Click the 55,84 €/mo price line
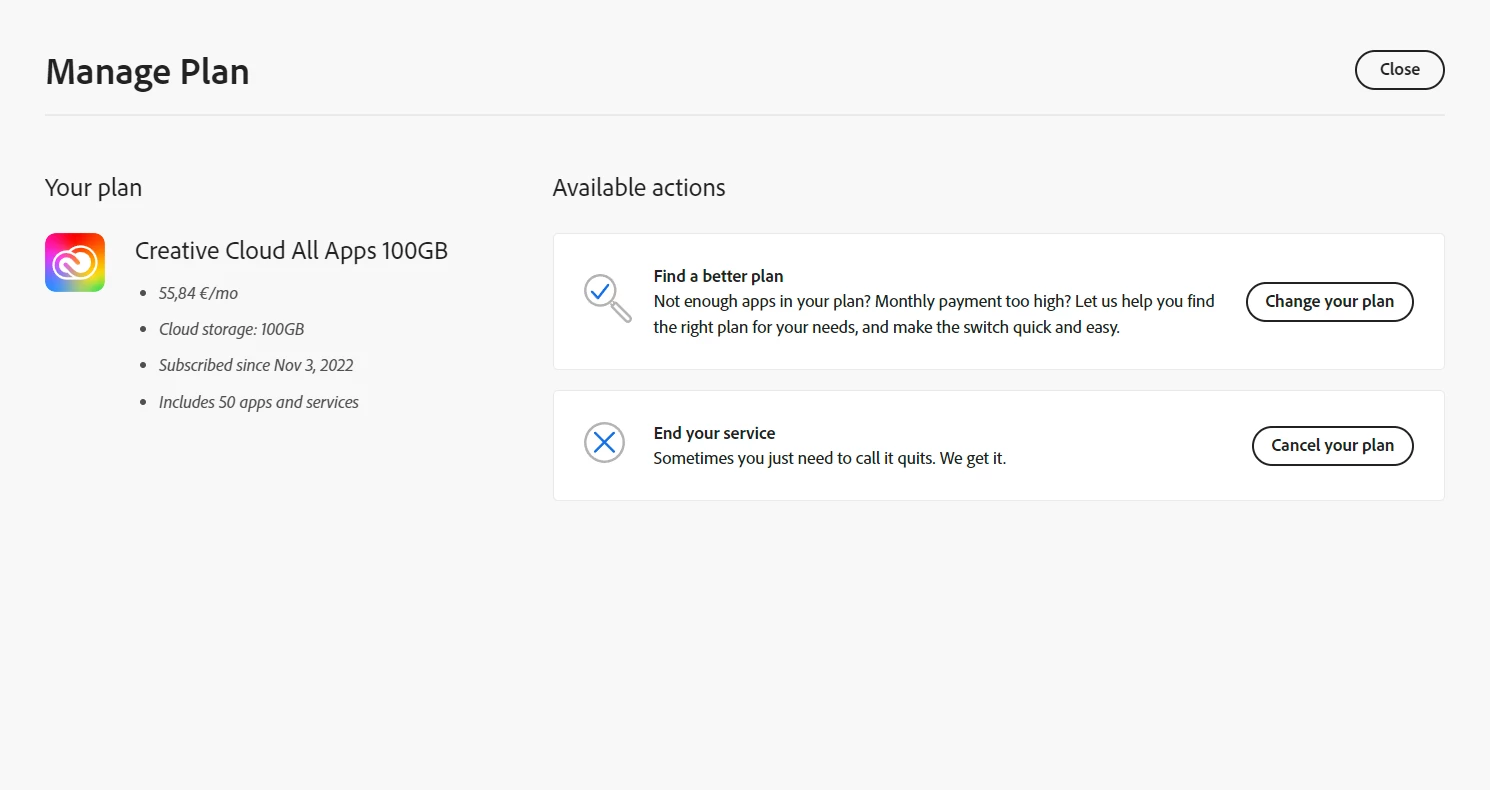The height and width of the screenshot is (790, 1490). click(x=198, y=293)
